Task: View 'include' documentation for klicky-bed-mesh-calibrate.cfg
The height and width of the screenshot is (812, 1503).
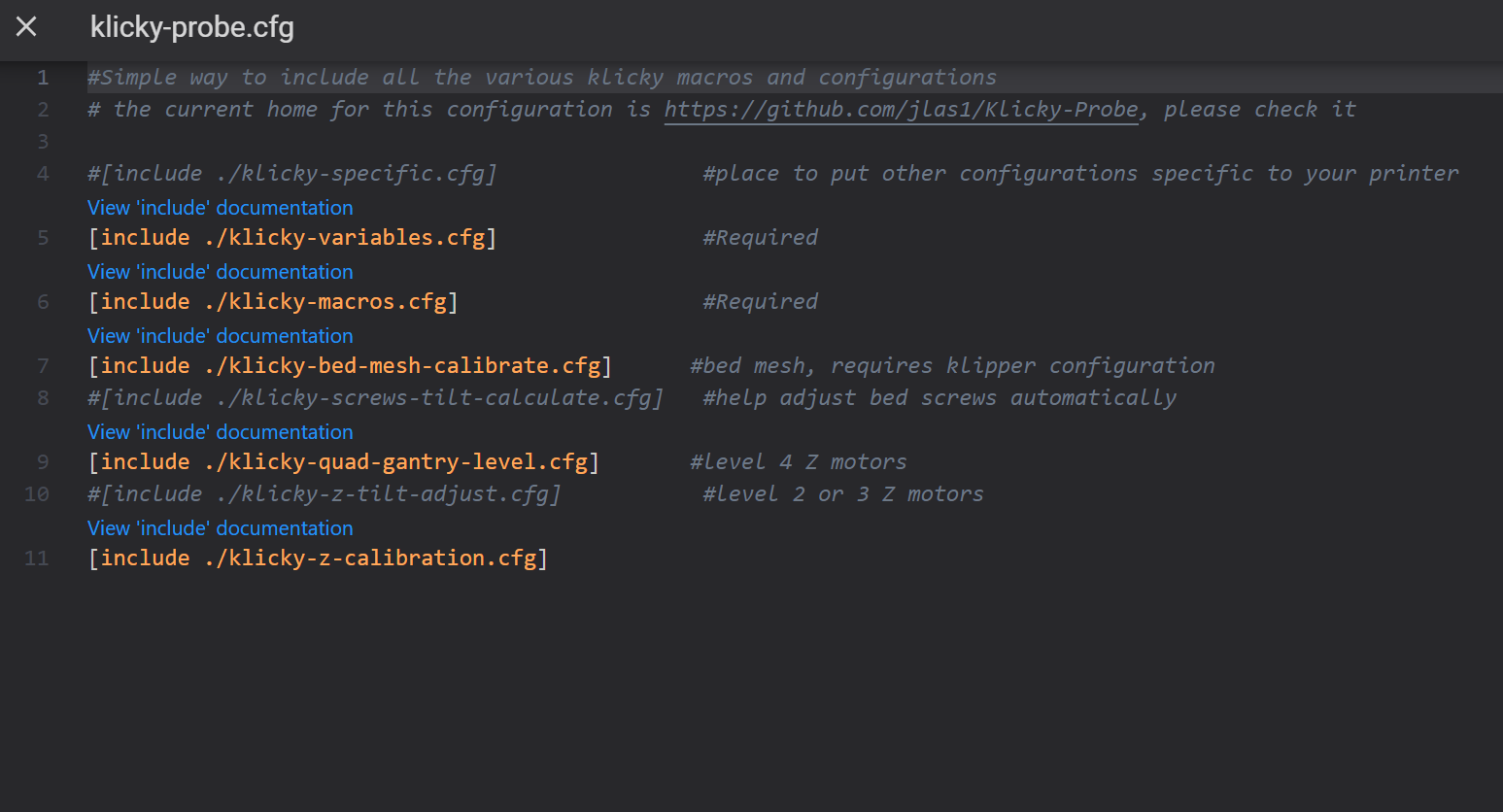Action: [x=220, y=335]
